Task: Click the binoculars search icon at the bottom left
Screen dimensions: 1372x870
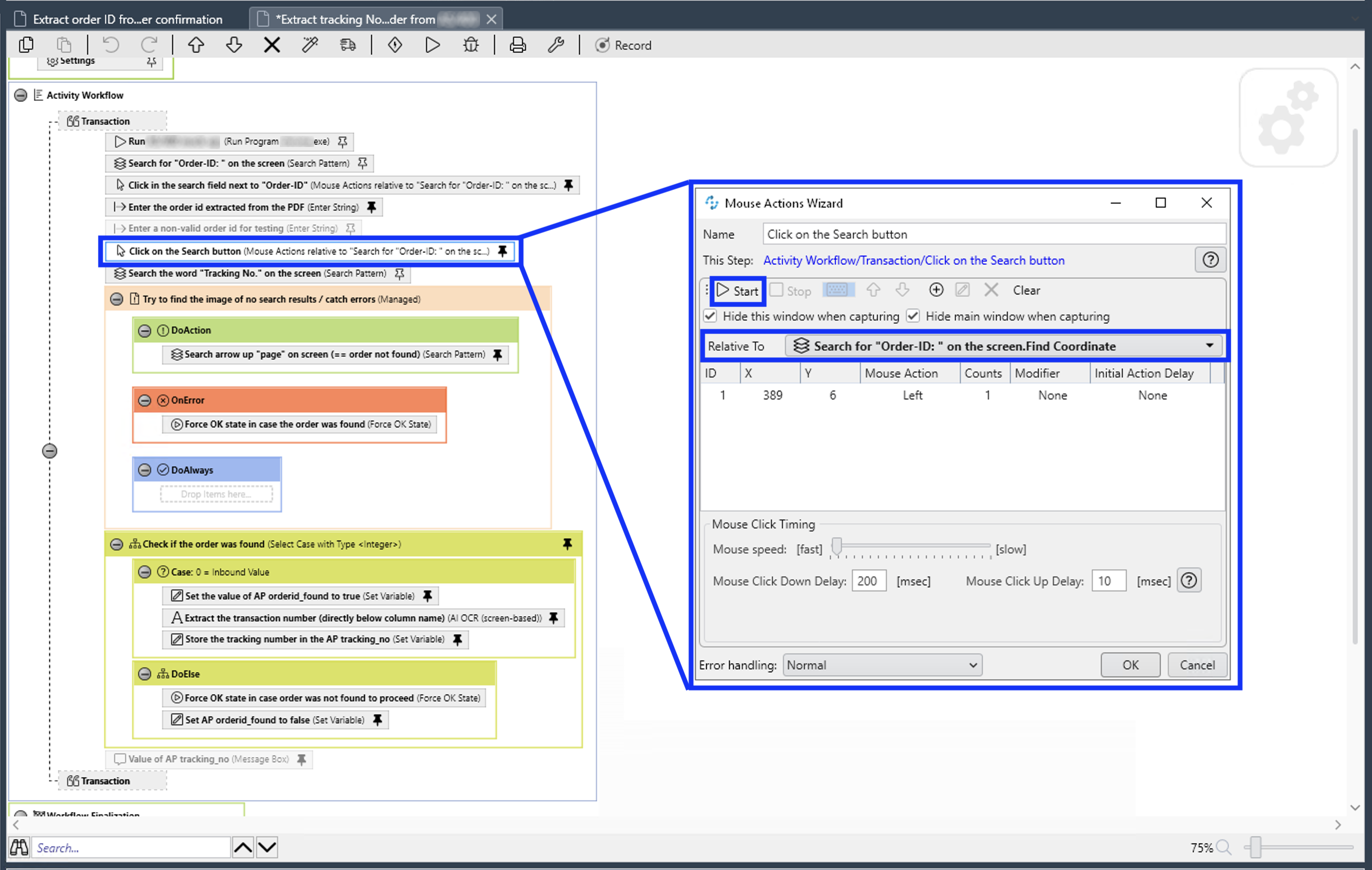Action: (19, 847)
